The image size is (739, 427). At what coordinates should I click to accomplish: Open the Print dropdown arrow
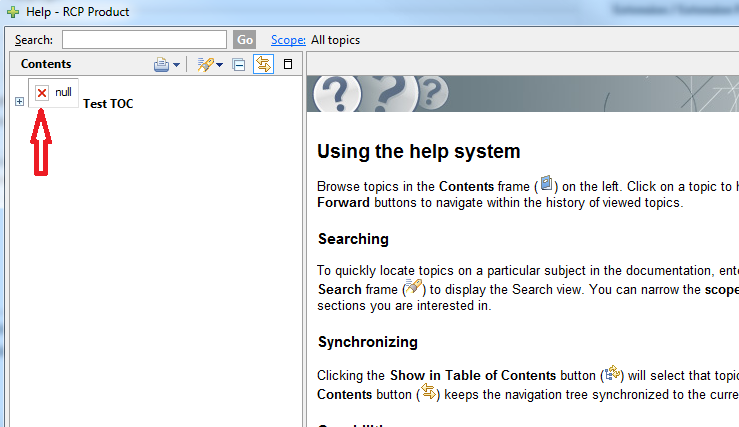pyautogui.click(x=176, y=65)
